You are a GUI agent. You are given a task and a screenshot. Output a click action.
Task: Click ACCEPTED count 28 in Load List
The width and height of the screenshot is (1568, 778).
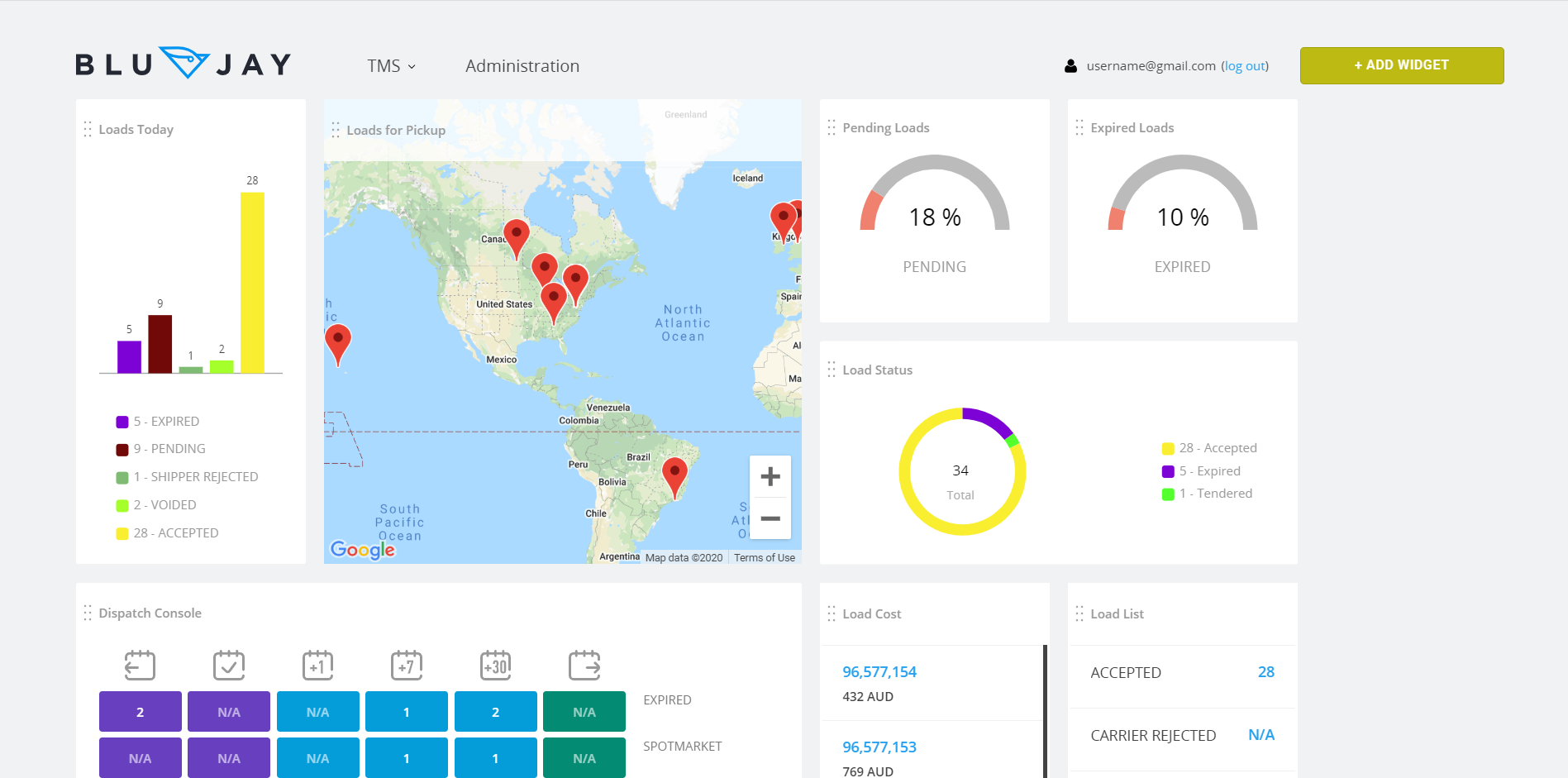pos(1265,672)
